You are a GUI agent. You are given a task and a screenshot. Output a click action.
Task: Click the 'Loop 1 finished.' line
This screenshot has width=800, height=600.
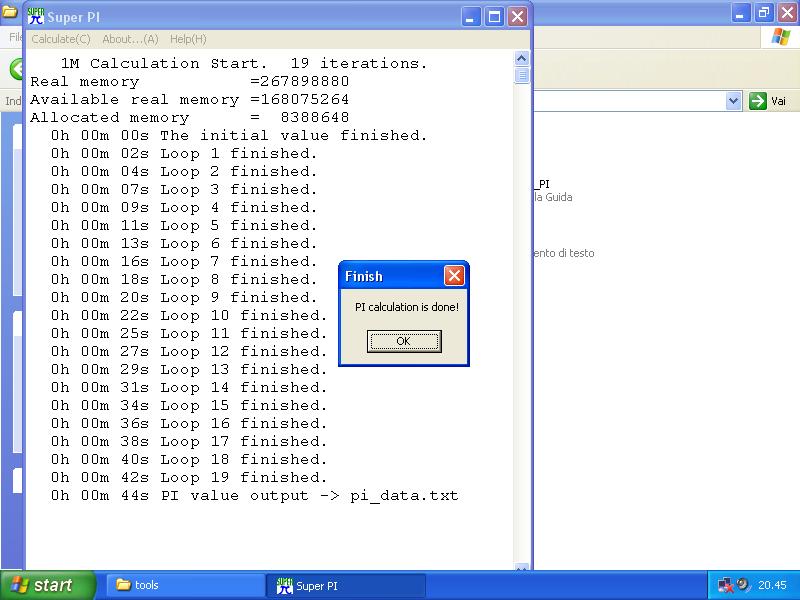coord(184,154)
